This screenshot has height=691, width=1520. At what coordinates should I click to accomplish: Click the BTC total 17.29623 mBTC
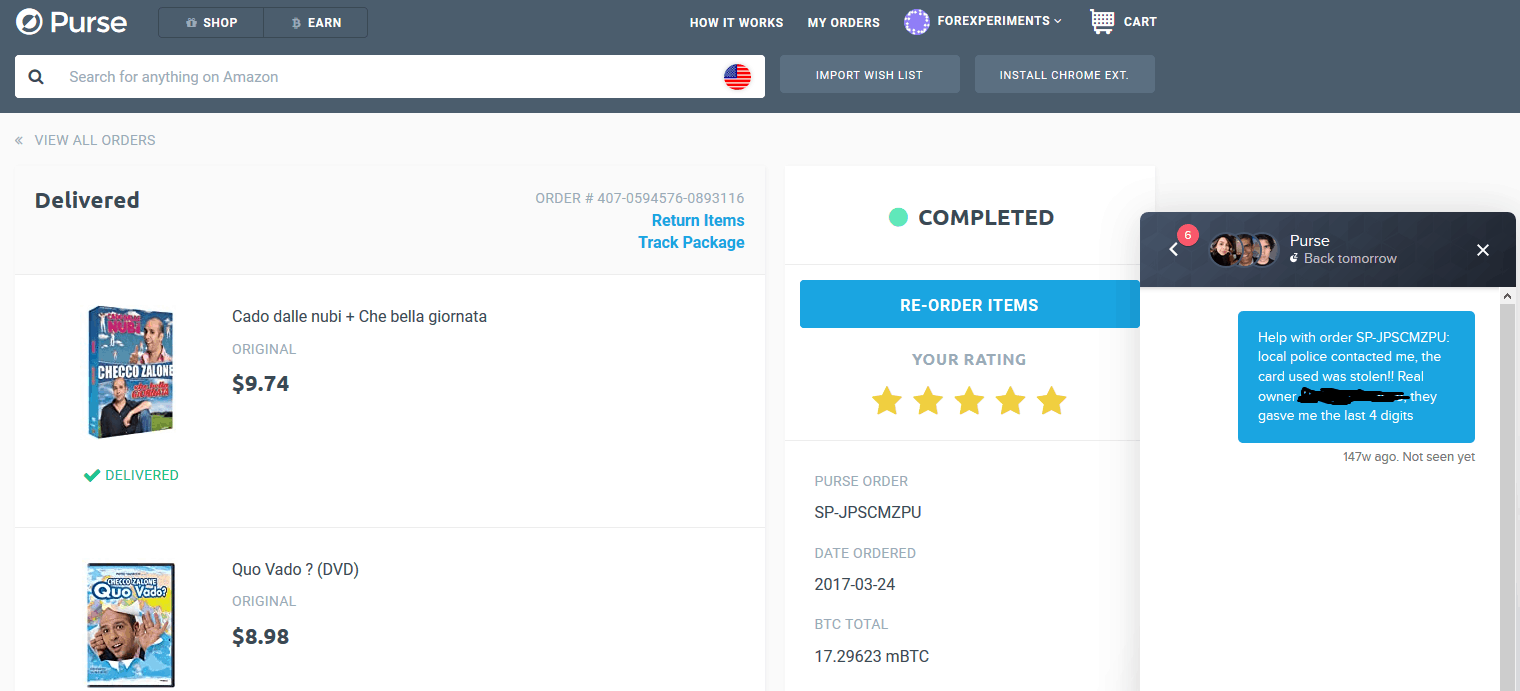872,656
